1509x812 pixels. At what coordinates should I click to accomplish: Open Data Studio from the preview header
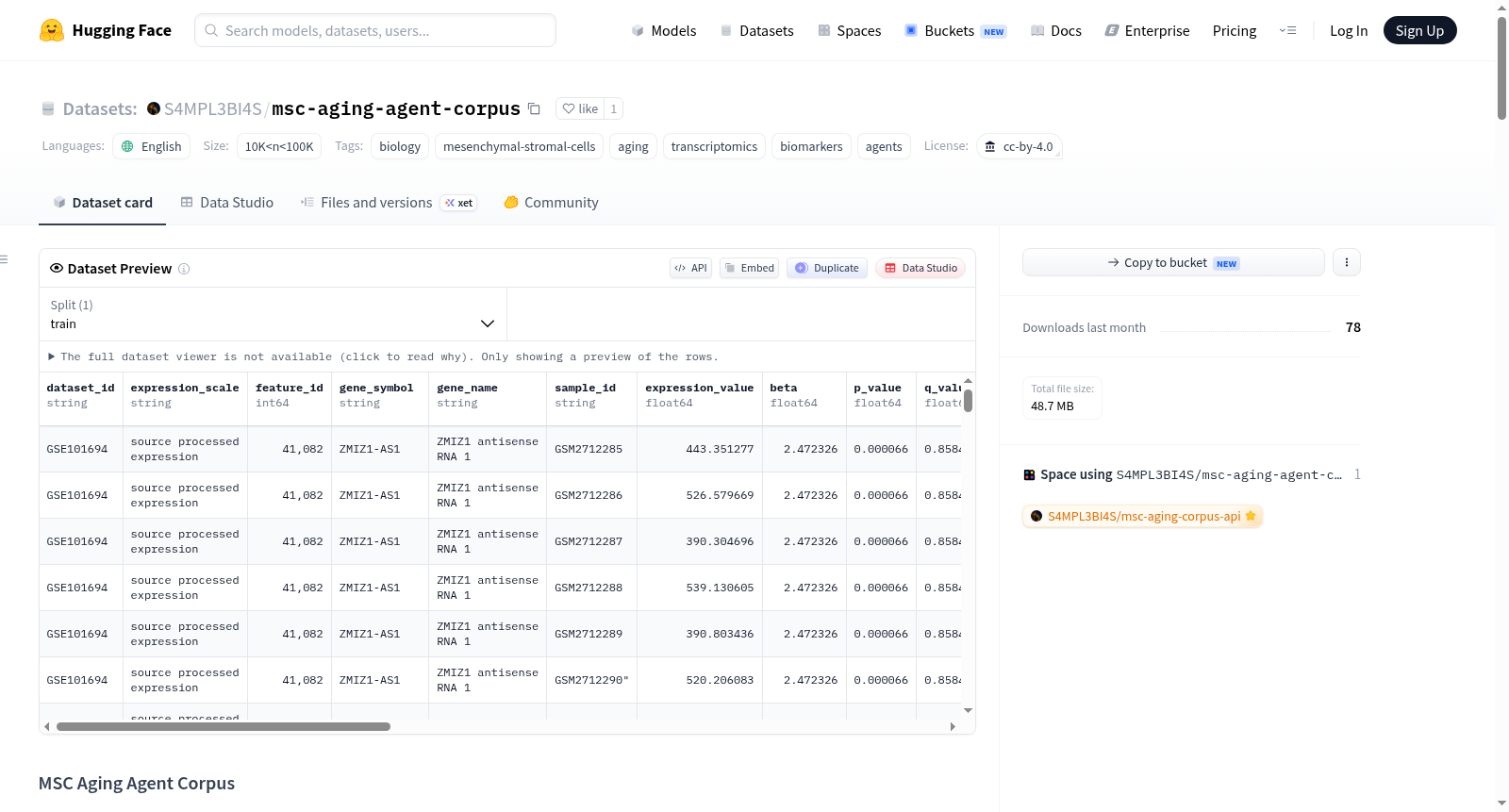920,268
